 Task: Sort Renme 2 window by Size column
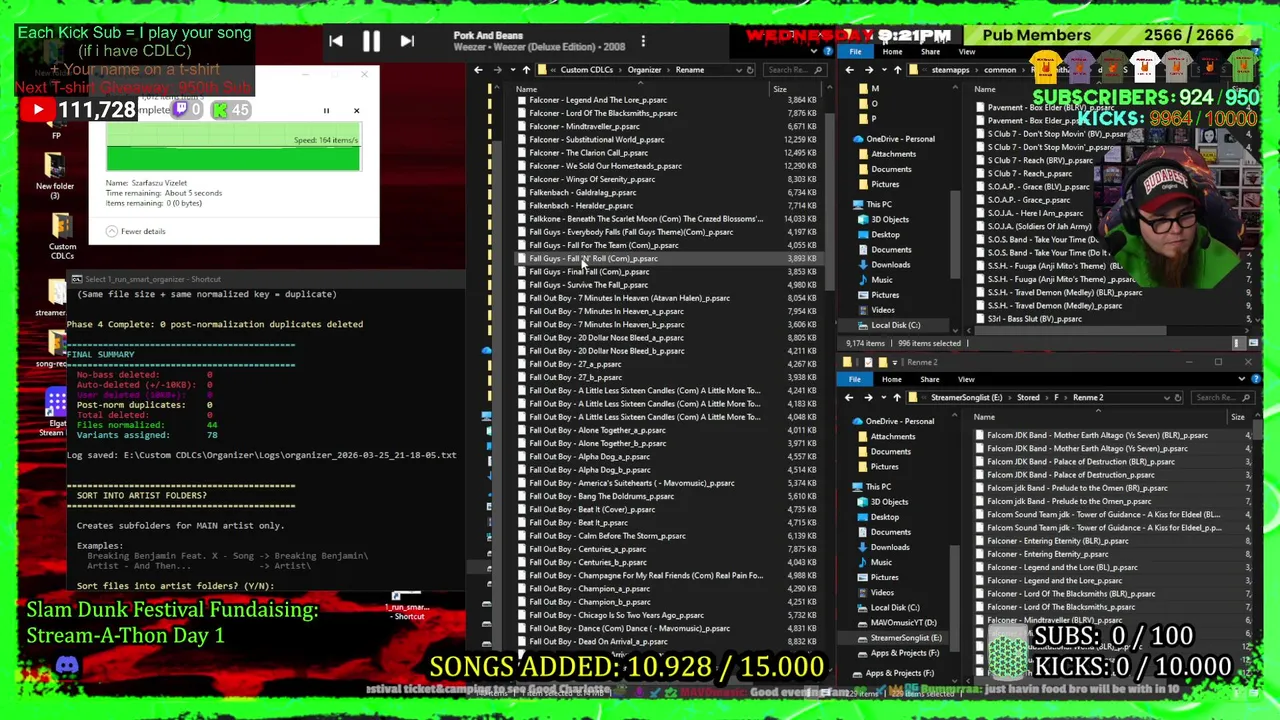coord(1238,417)
